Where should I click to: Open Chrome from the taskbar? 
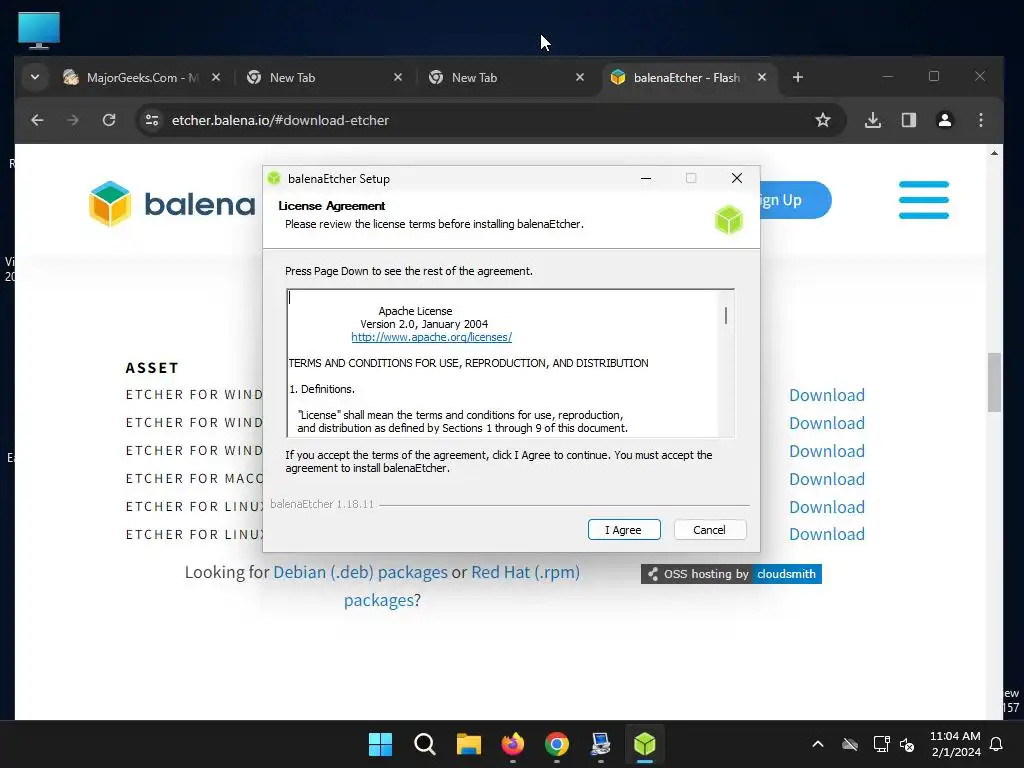point(556,744)
